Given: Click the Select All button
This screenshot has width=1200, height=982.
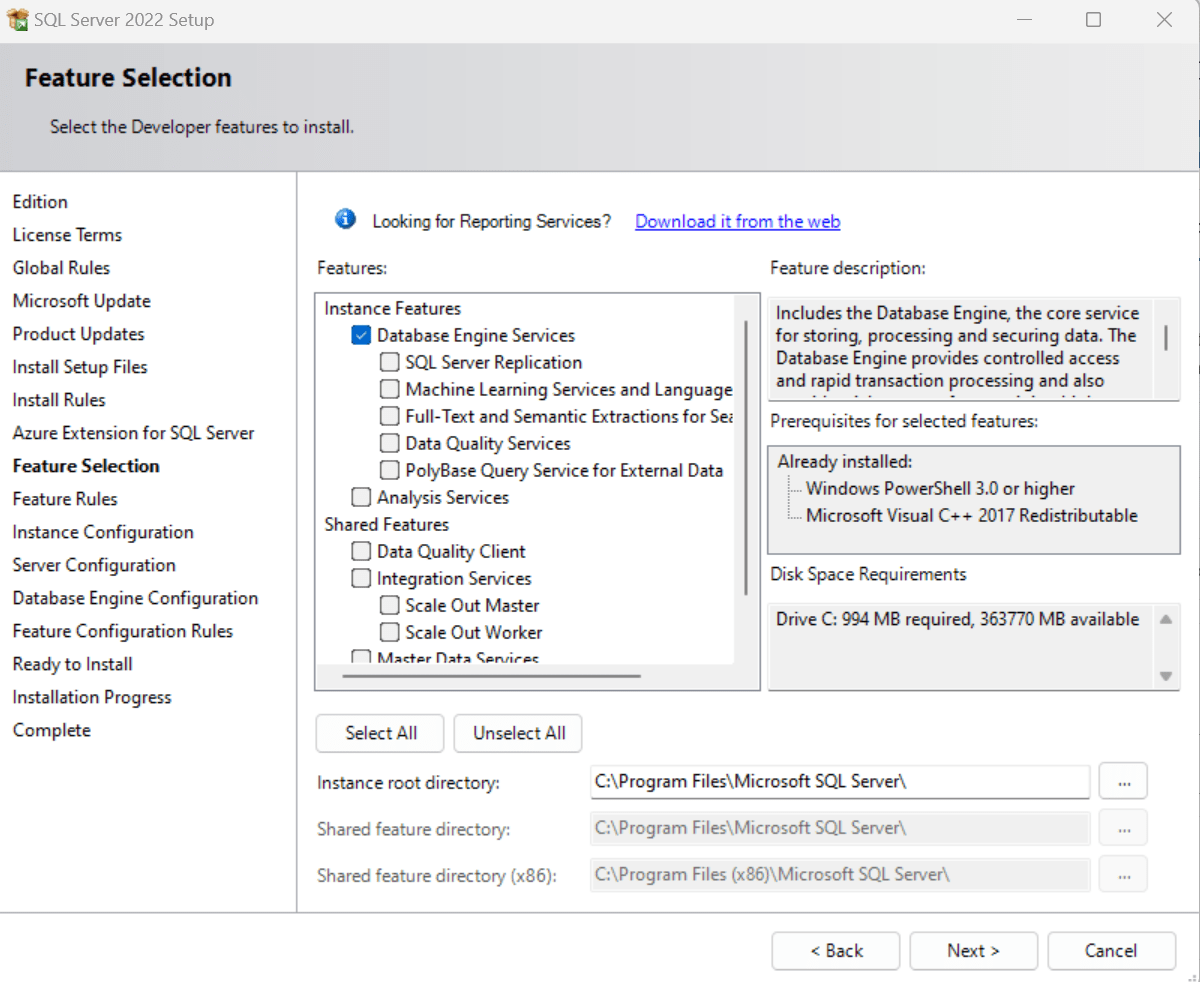Looking at the screenshot, I should click(x=381, y=733).
